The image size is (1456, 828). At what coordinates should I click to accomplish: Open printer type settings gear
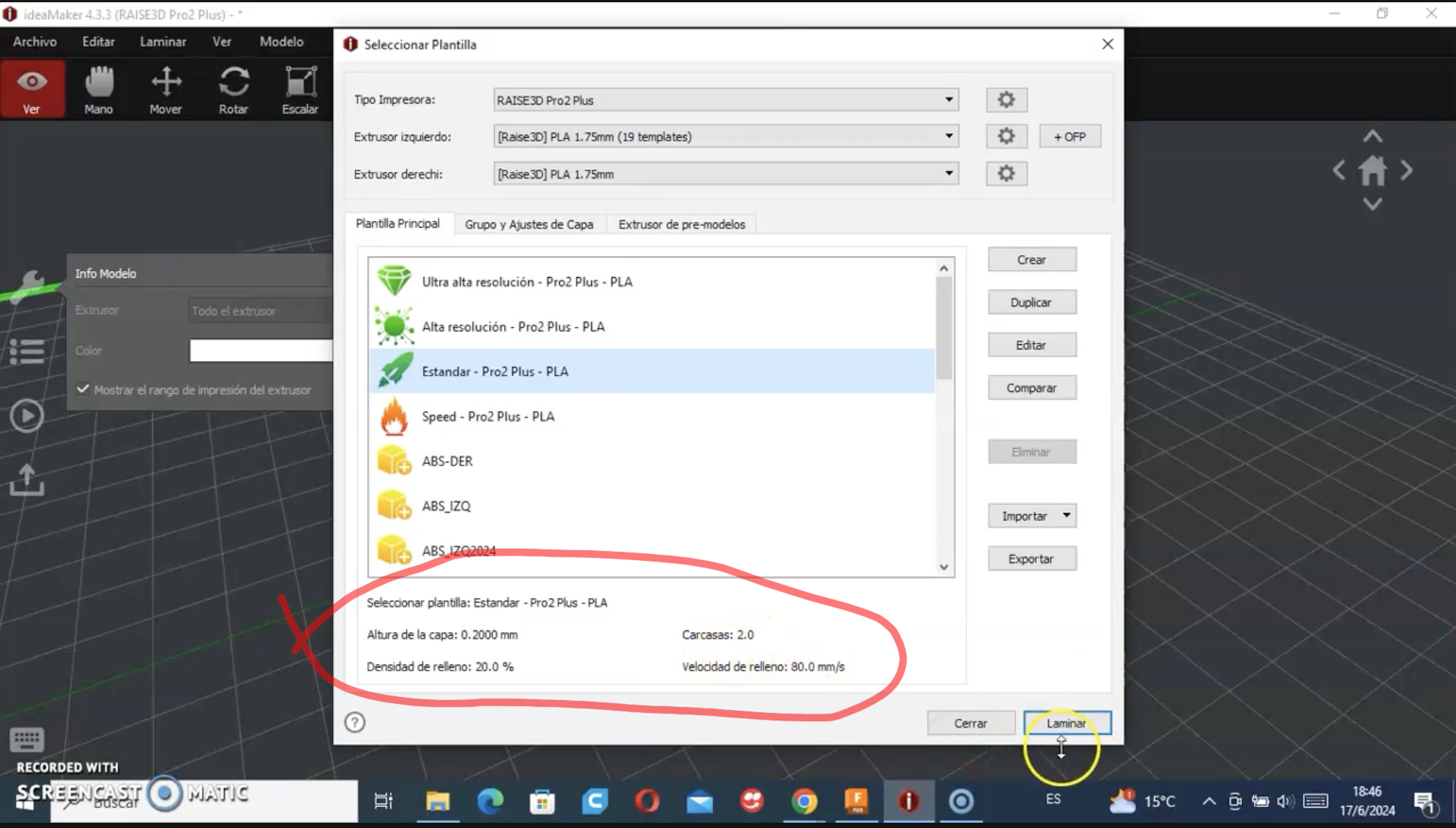pos(1006,100)
